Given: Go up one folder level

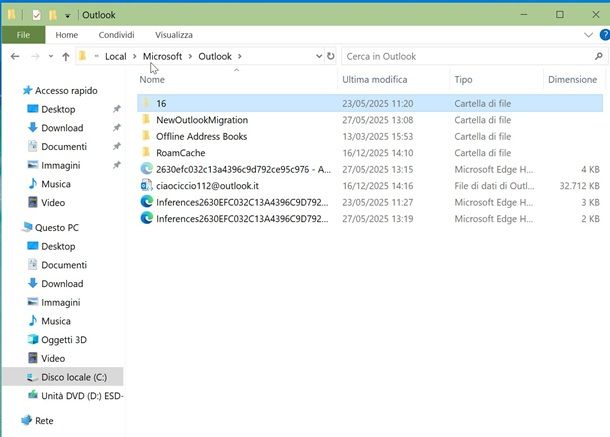Looking at the screenshot, I should [x=66, y=57].
